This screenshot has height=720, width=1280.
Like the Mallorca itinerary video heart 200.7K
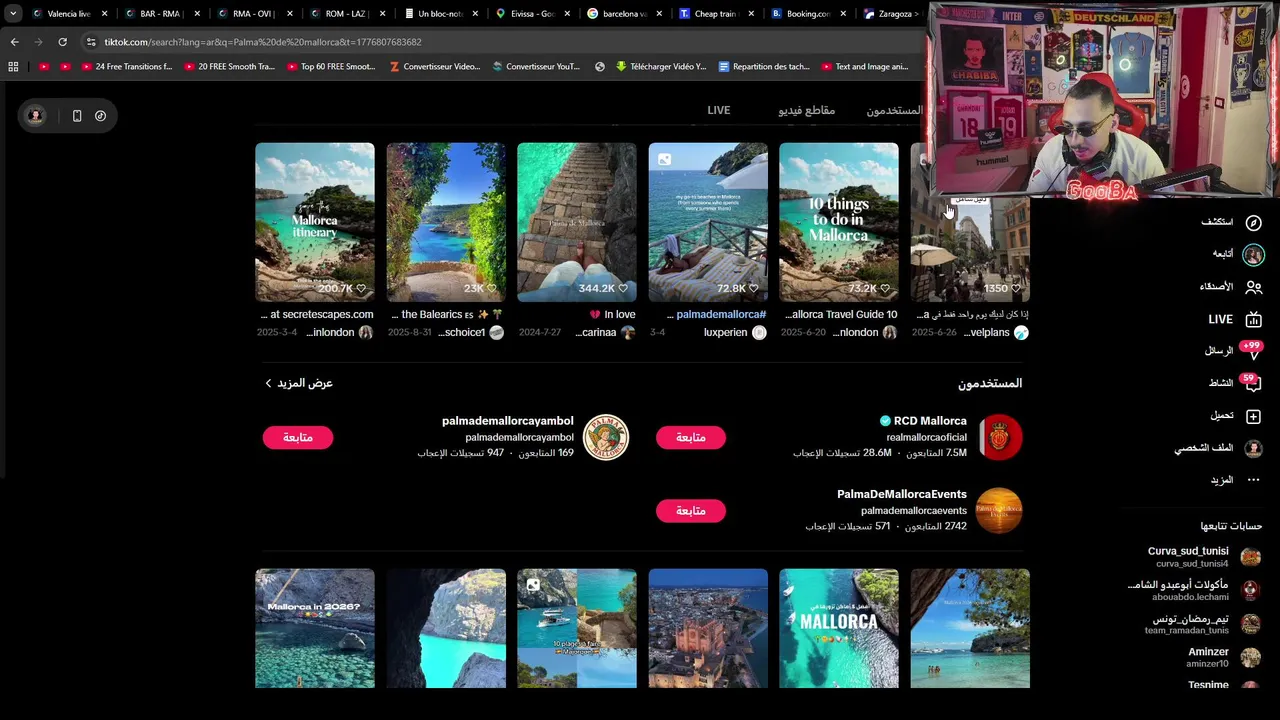point(361,288)
